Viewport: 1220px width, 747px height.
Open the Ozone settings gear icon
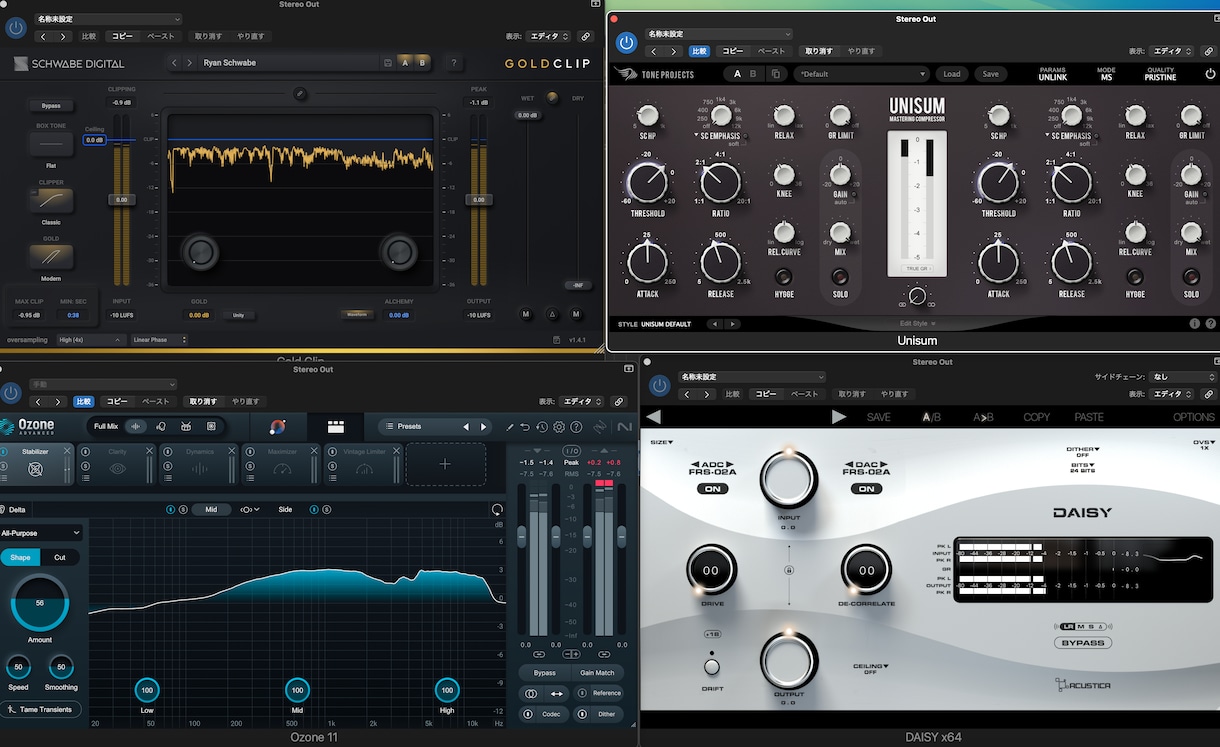point(558,427)
